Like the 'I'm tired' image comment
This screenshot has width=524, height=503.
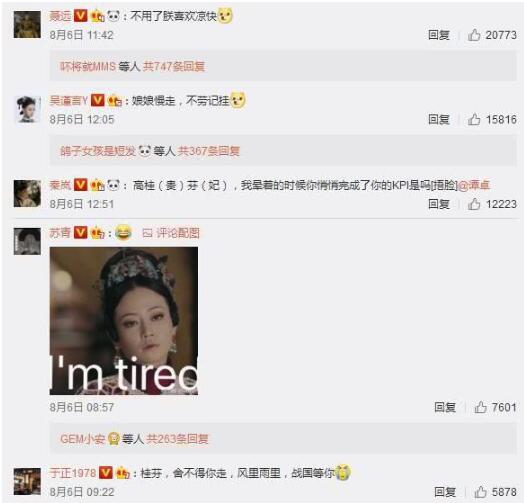[x=480, y=407]
